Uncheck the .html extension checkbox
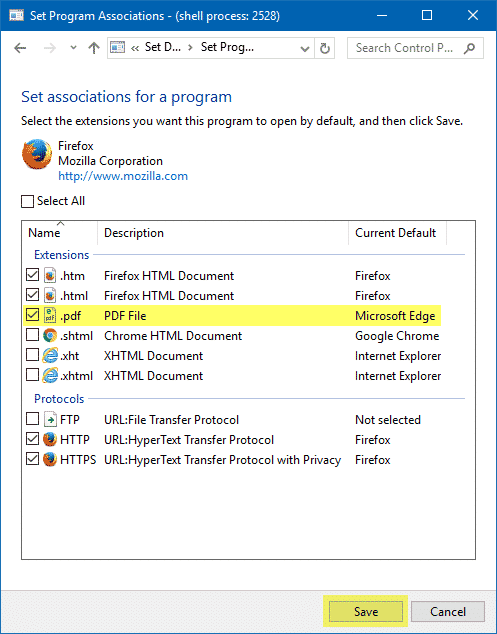 coord(32,295)
